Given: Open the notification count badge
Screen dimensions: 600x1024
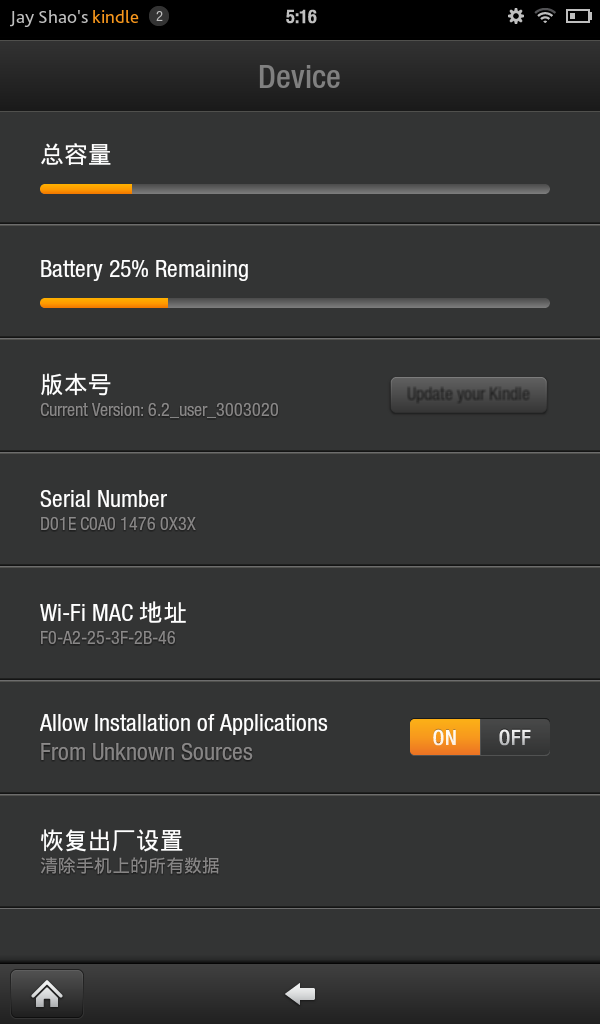Looking at the screenshot, I should tap(159, 16).
